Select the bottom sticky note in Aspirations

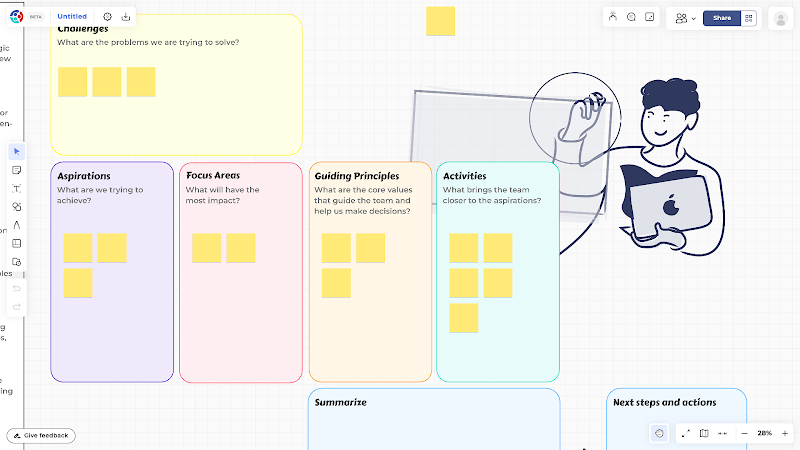[x=78, y=283]
